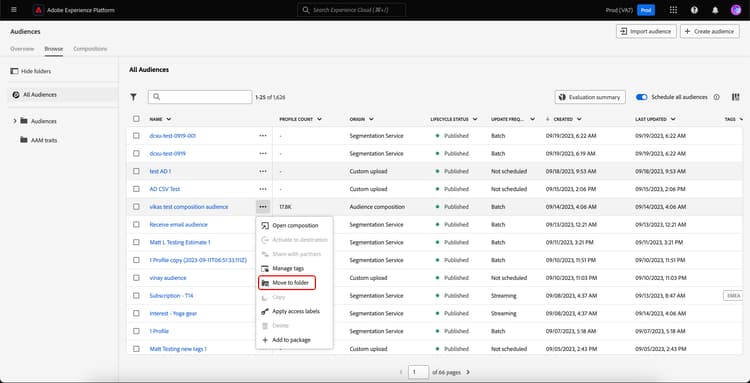Screen dimensions: 750x383
Task: Open more actions for test AD 1
Action: (263, 171)
